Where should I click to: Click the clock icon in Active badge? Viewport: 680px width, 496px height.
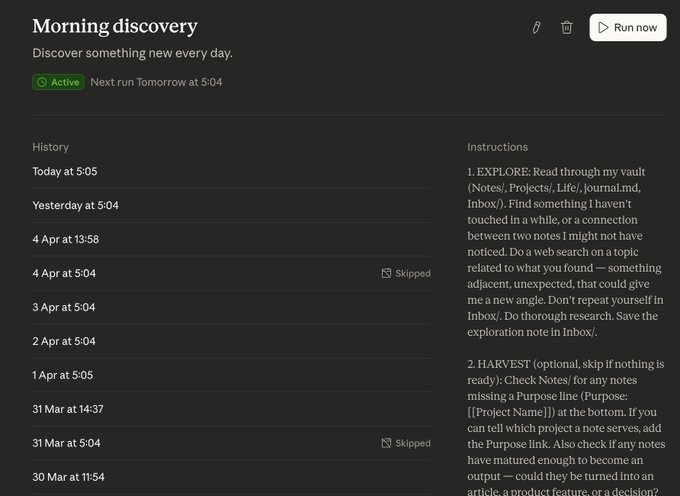(x=42, y=82)
